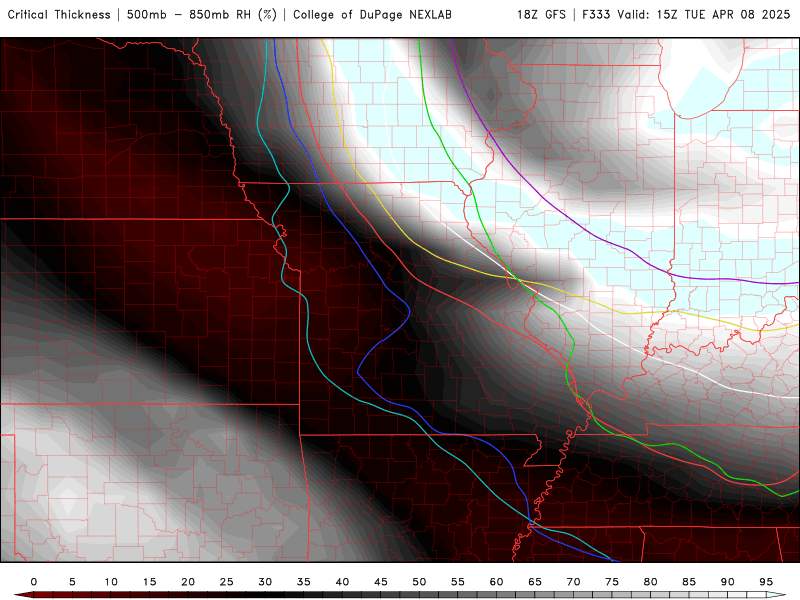This screenshot has height=600, width=800.
Task: Click the colorbar label '50'
Action: pyautogui.click(x=419, y=582)
